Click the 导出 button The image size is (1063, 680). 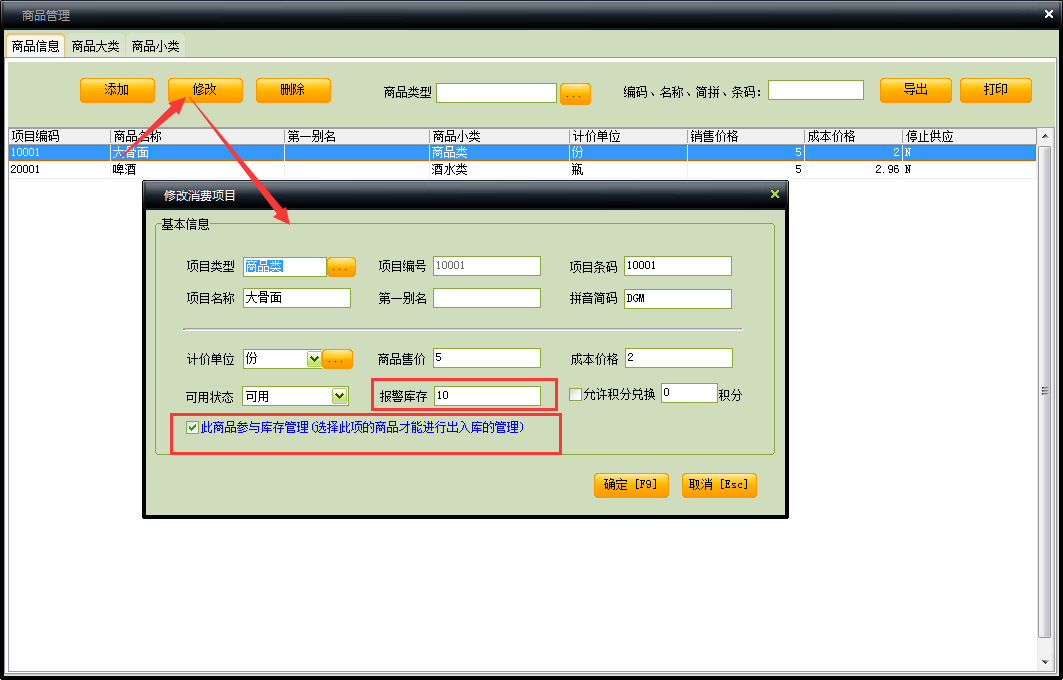tap(915, 90)
